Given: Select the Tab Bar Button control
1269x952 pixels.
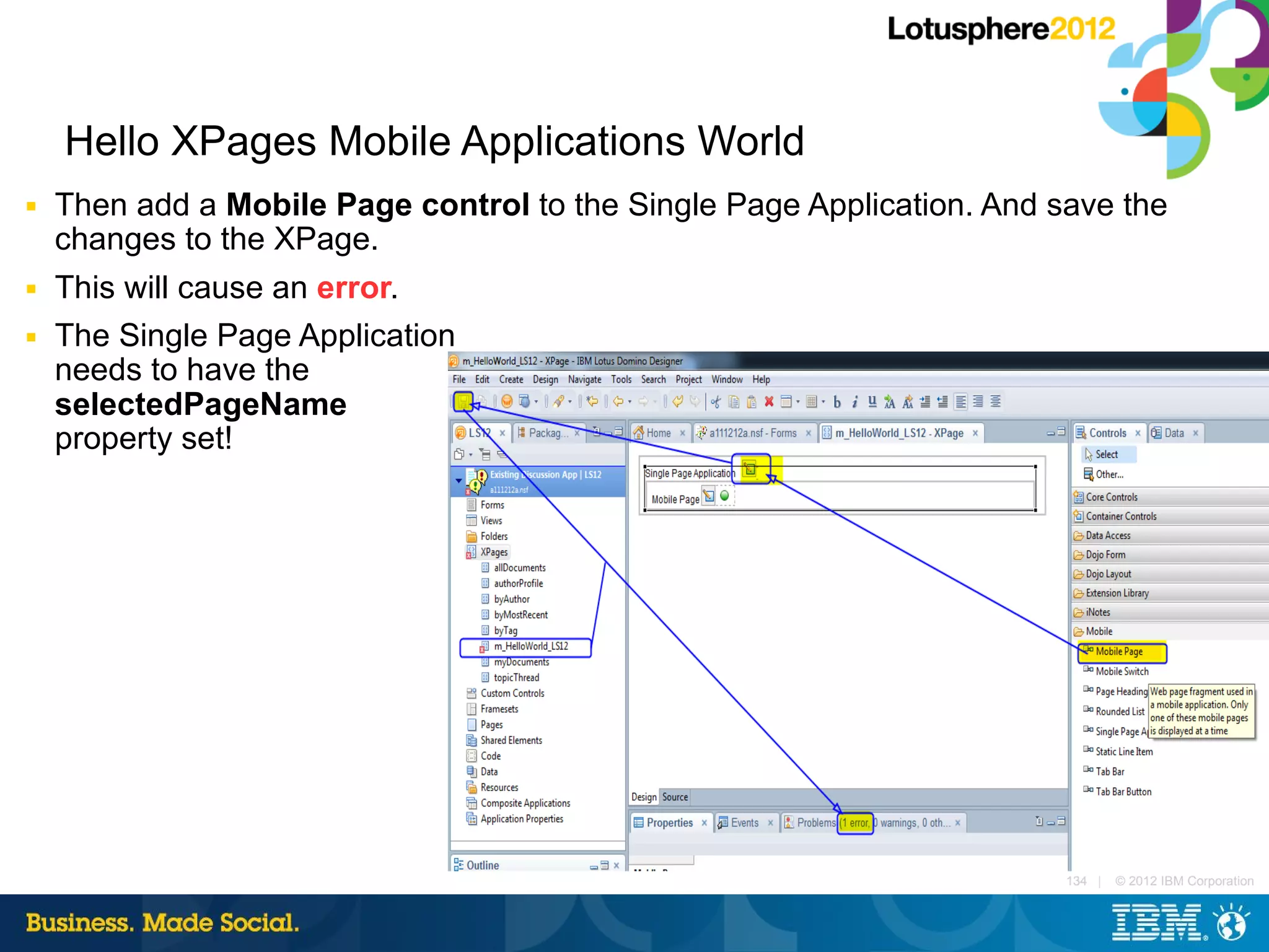Looking at the screenshot, I should coord(1123,792).
